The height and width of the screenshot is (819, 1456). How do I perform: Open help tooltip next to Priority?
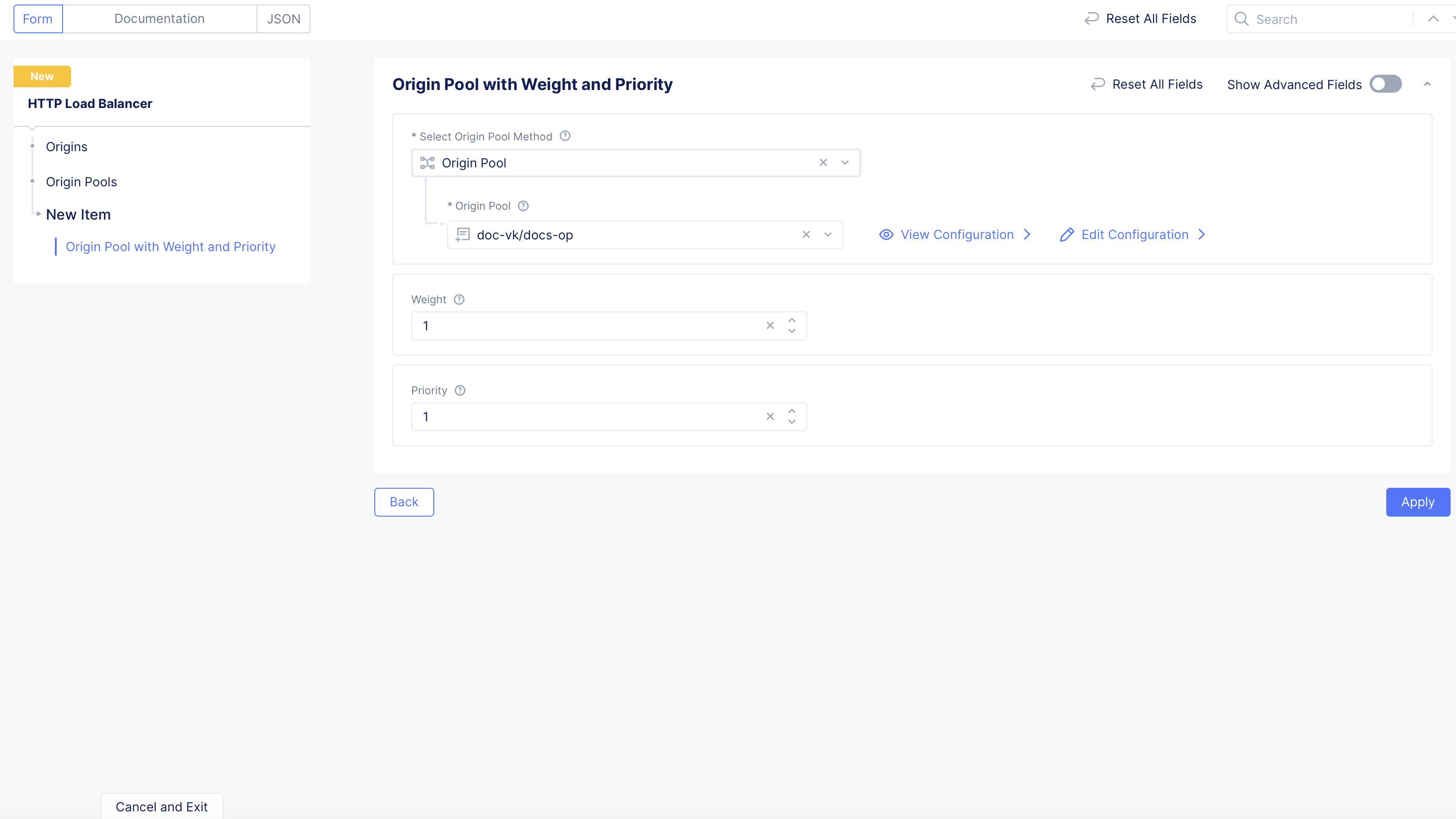pyautogui.click(x=459, y=390)
